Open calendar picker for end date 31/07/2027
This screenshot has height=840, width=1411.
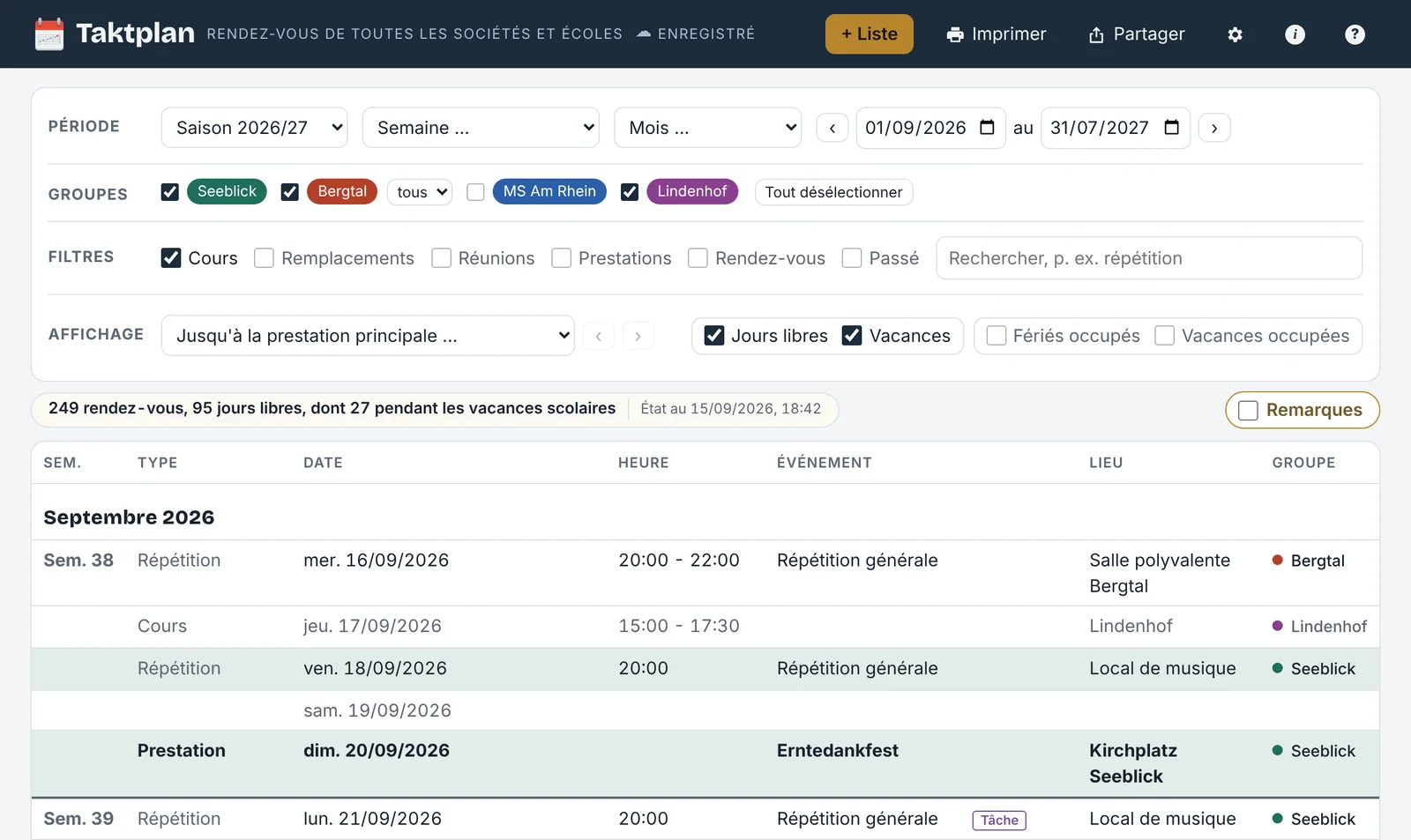click(x=1171, y=127)
